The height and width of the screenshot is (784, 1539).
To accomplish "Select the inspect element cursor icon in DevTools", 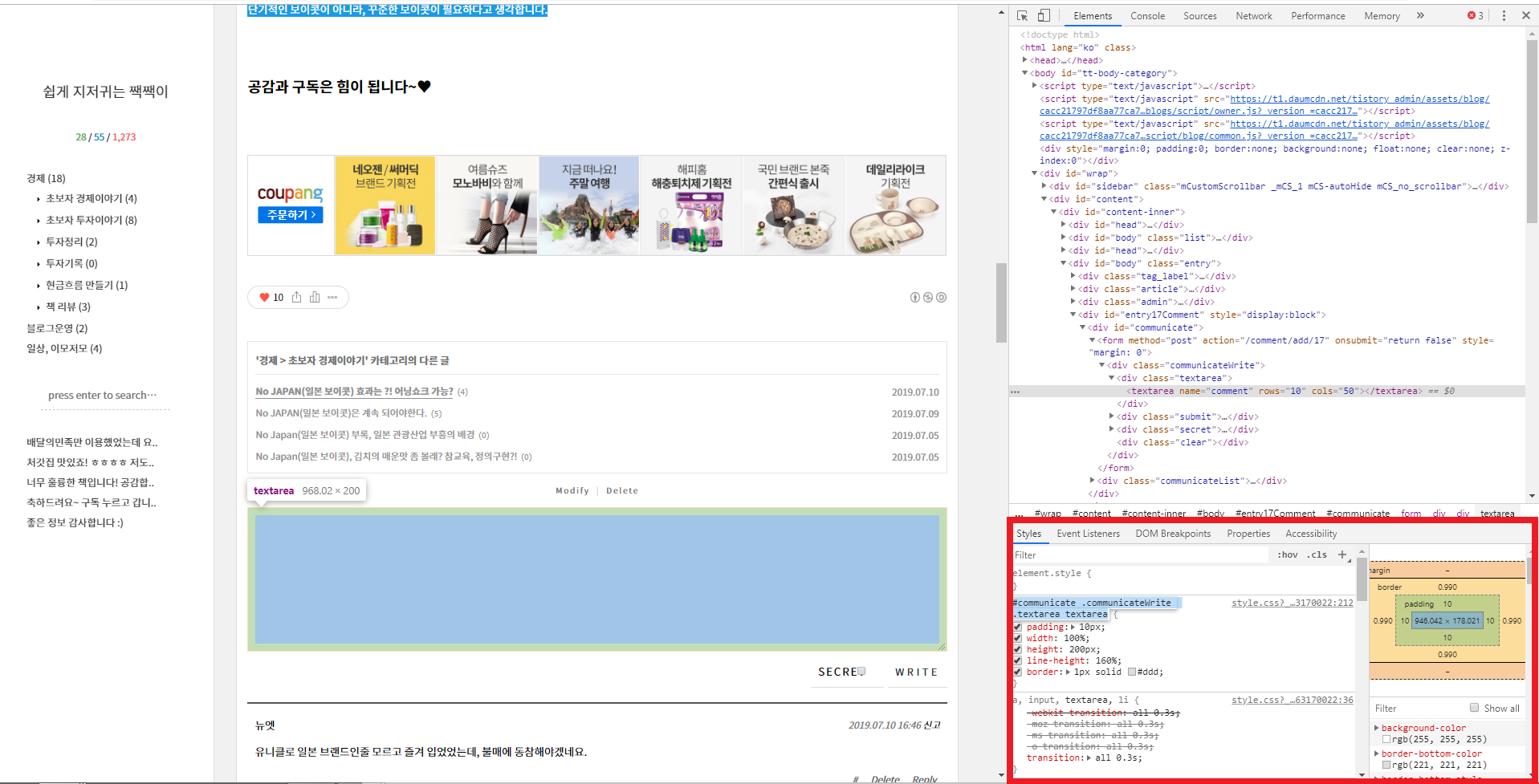I will pos(1022,15).
